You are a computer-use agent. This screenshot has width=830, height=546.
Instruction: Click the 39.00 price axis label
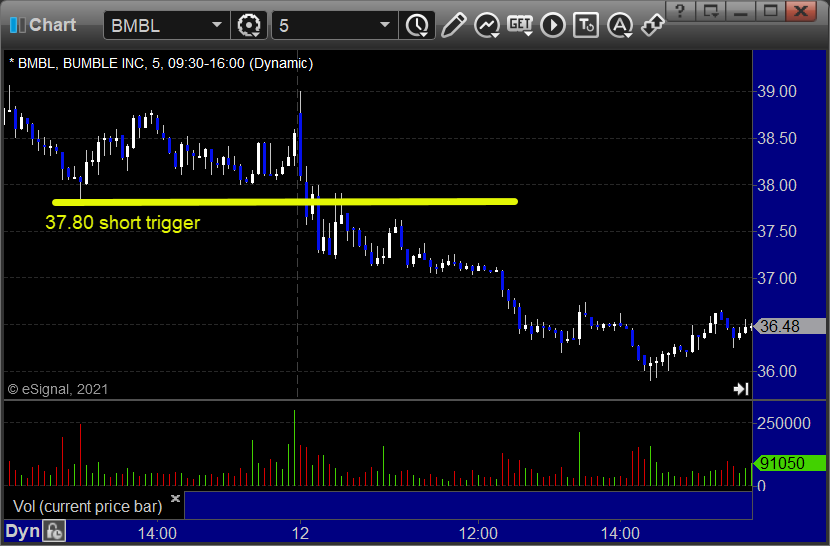click(777, 92)
